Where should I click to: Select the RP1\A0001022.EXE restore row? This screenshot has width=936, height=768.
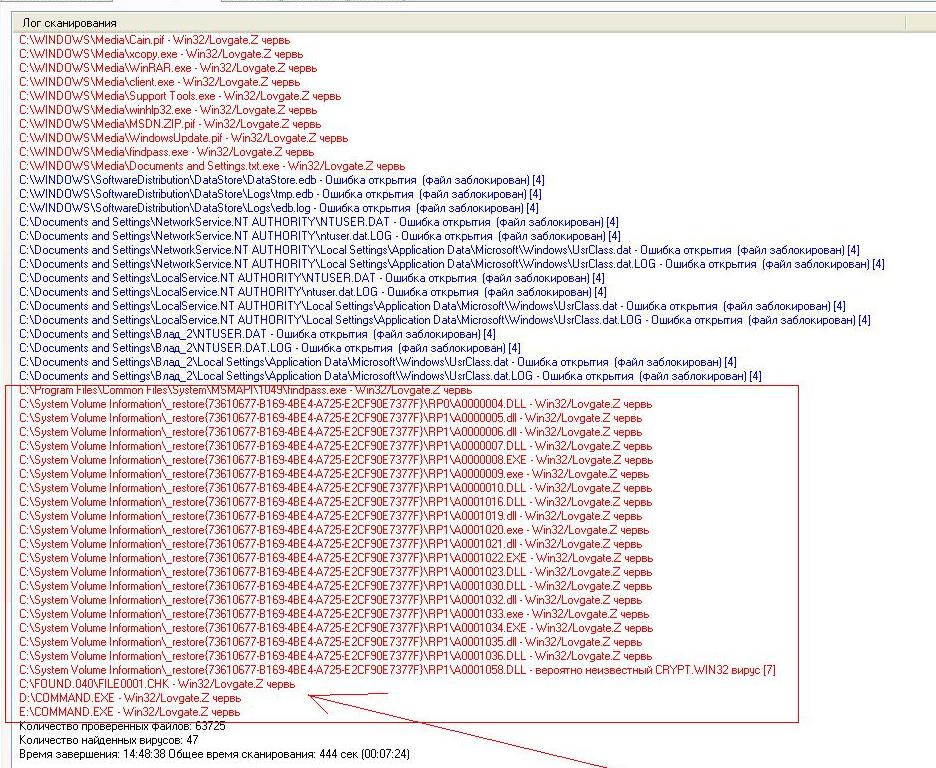point(336,559)
